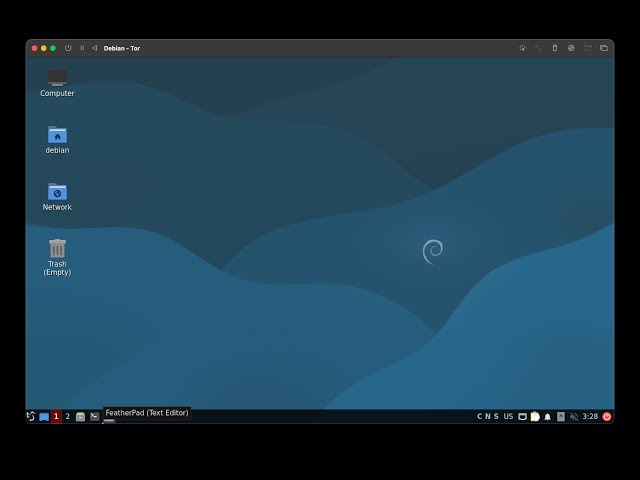
Task: Toggle Caps Lock indicator C
Action: [x=480, y=416]
